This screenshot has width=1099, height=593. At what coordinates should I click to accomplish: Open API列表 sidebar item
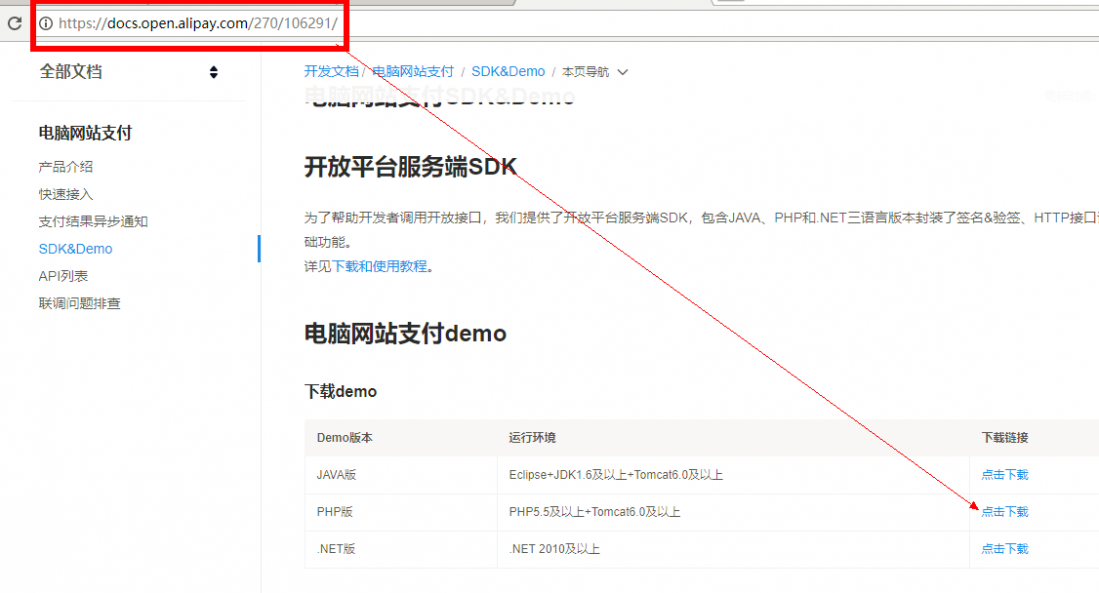(63, 276)
